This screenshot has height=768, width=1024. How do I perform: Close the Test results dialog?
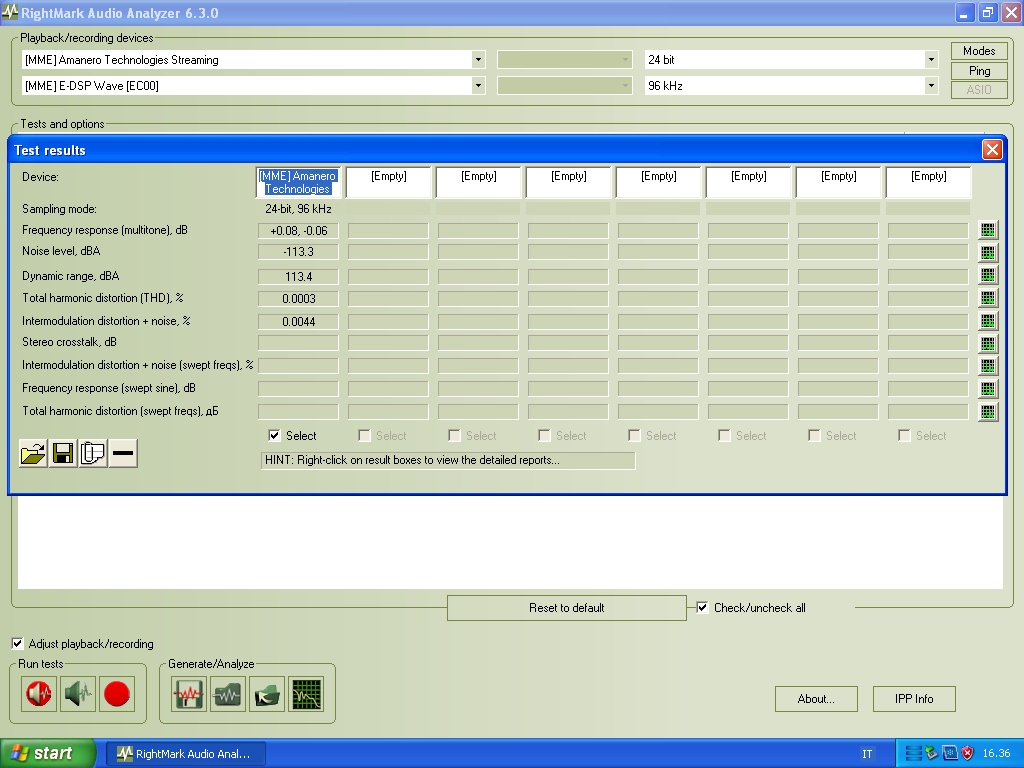pyautogui.click(x=992, y=150)
